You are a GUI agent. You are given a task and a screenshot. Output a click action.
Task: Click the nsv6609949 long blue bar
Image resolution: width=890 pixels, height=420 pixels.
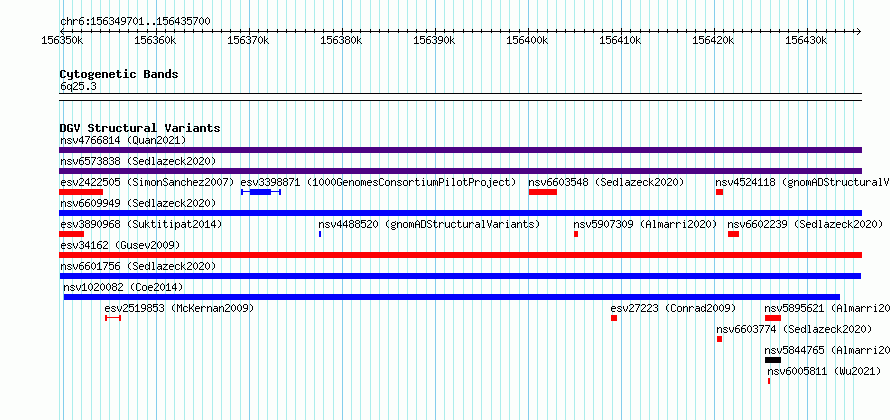[x=460, y=213]
